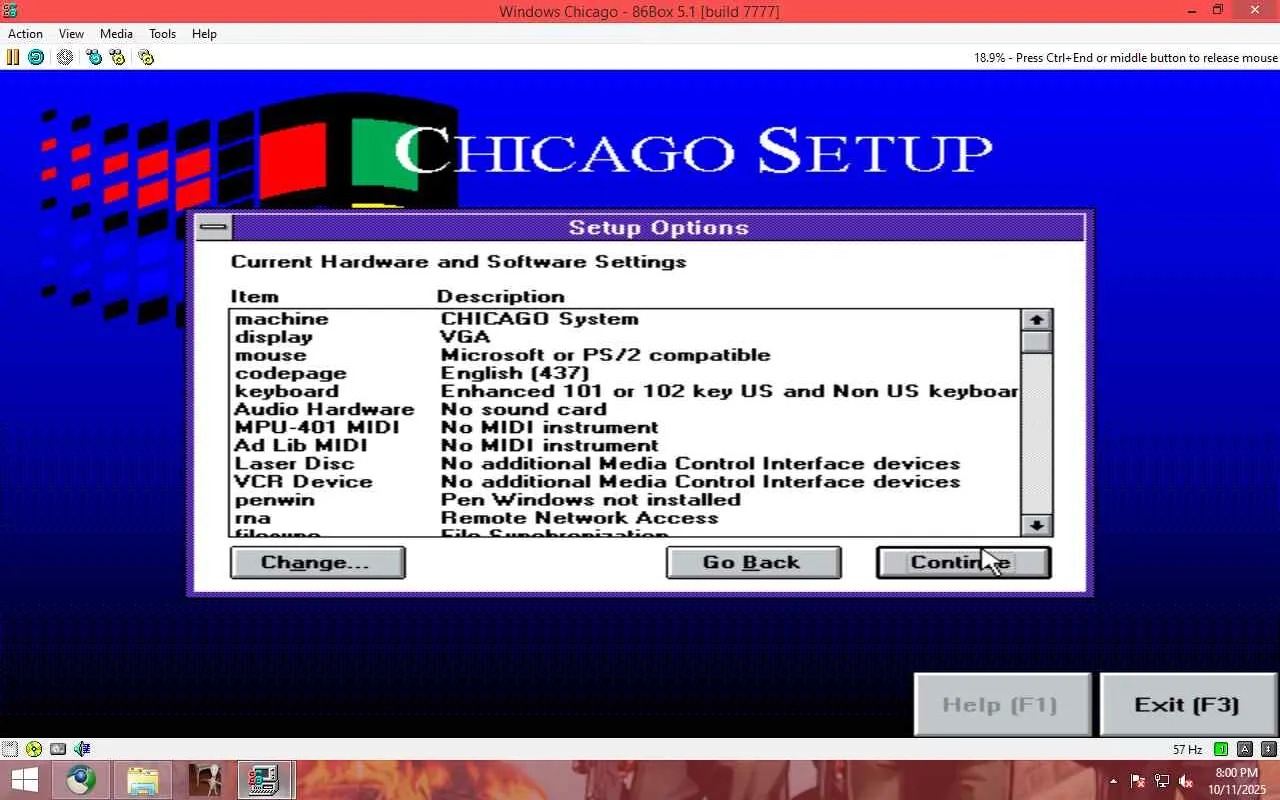Click the Change... button
Viewport: 1280px width, 800px height.
point(317,562)
